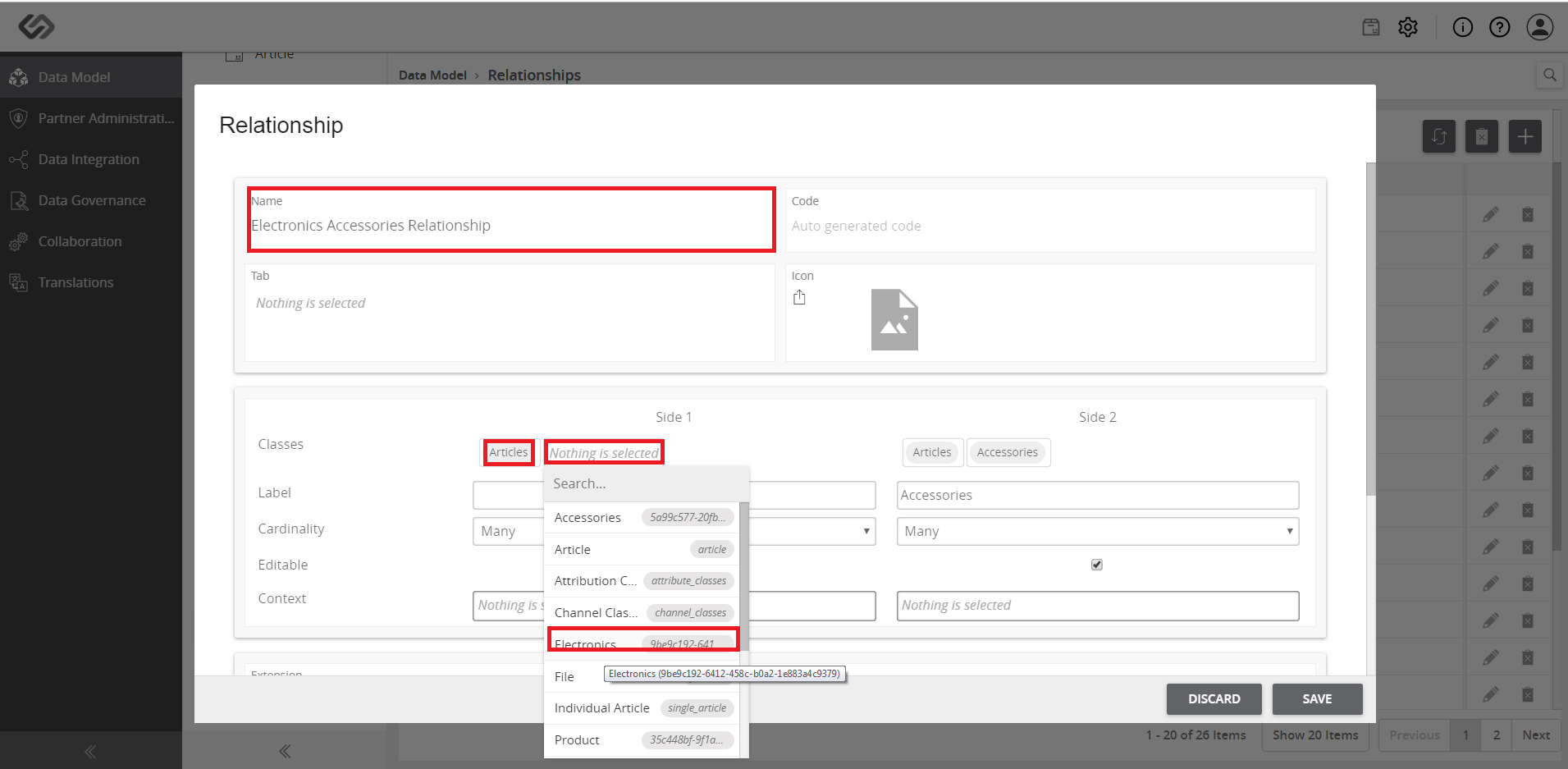Click the search magnifier icon
Image resolution: width=1568 pixels, height=769 pixels.
[x=1549, y=76]
